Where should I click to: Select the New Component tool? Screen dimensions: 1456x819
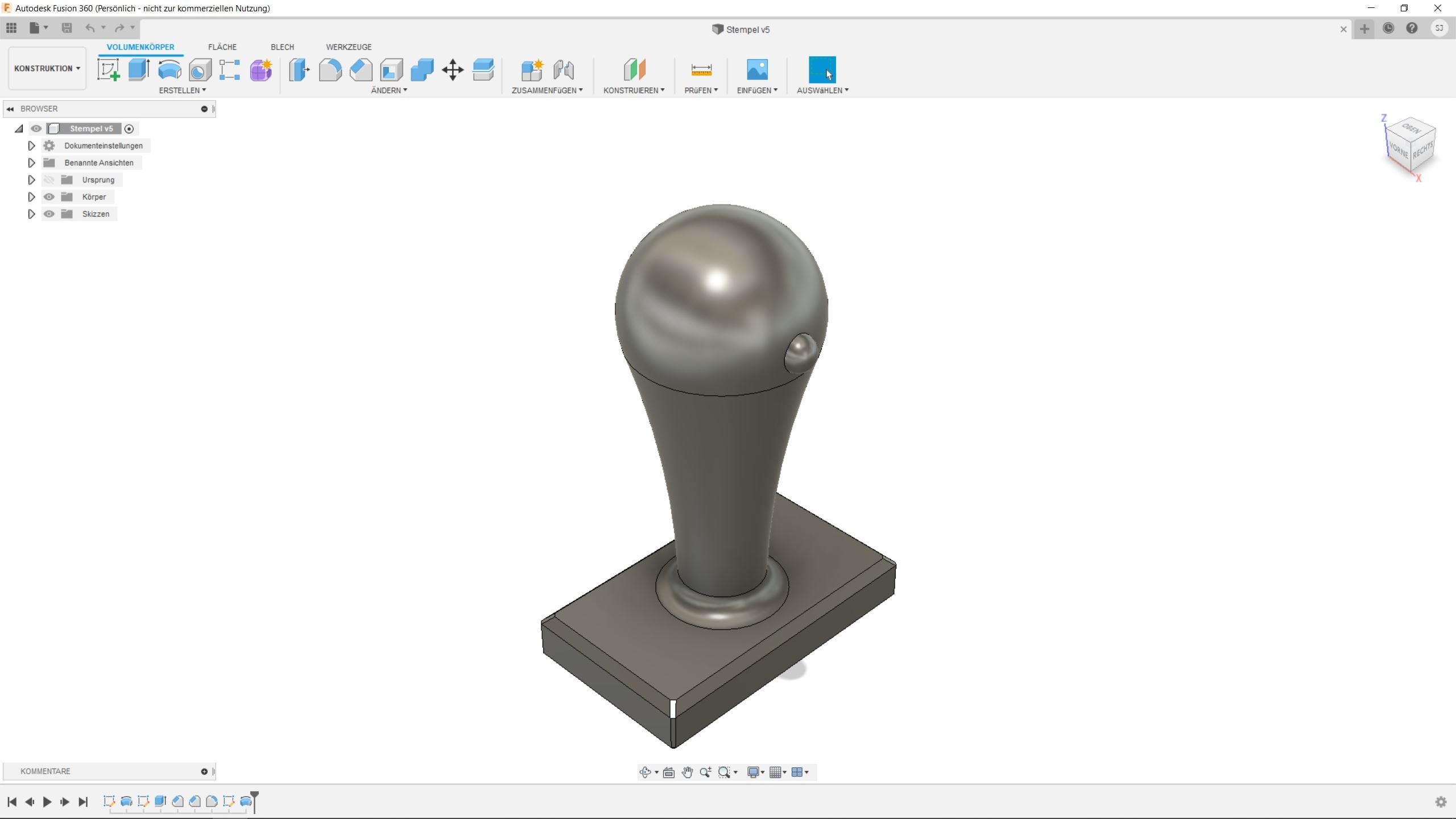tap(532, 70)
